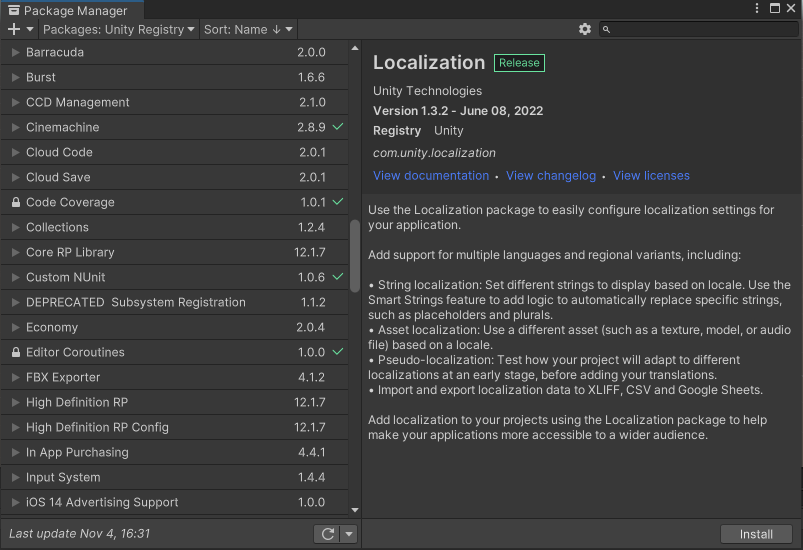Expand the High Definition RP versions
The image size is (803, 550).
pos(15,403)
